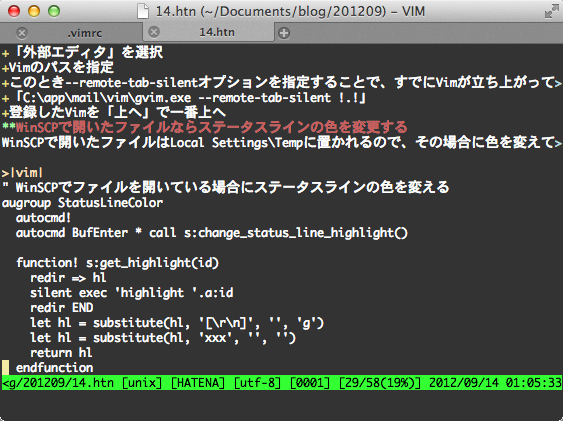Image resolution: width=563 pixels, height=421 pixels.
Task: Click '[HATENA]' filetype in status line
Action: (x=198, y=383)
